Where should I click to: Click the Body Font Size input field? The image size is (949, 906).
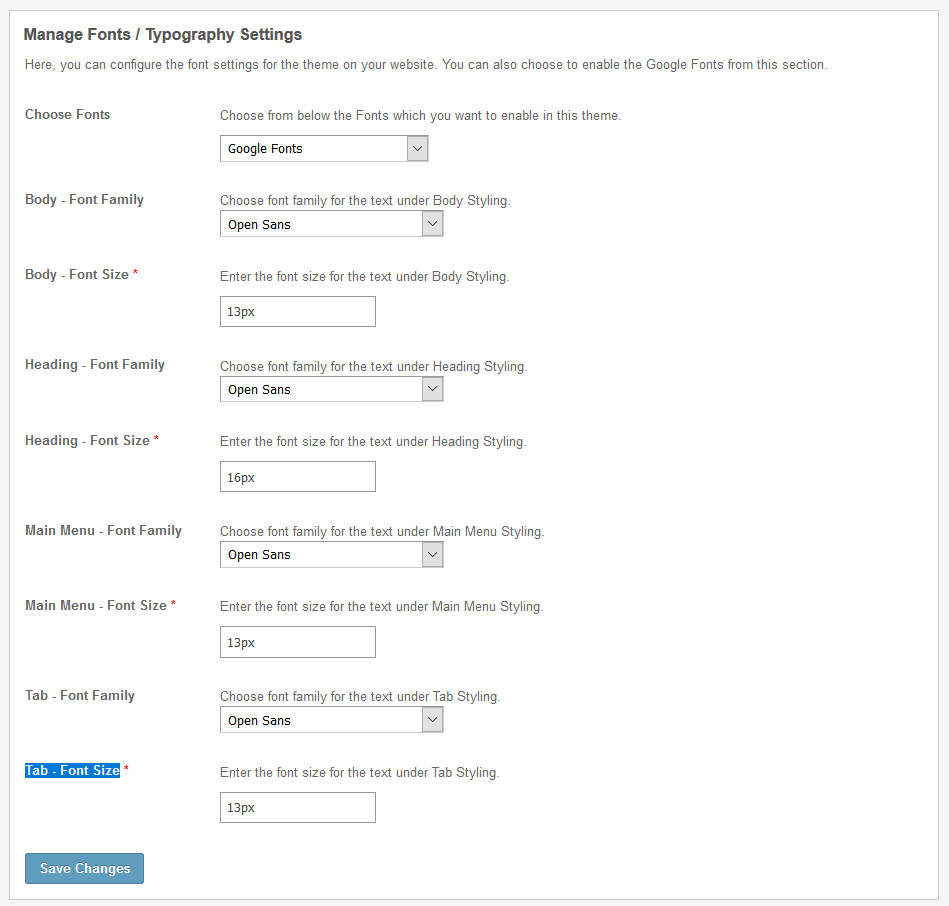pyautogui.click(x=297, y=311)
